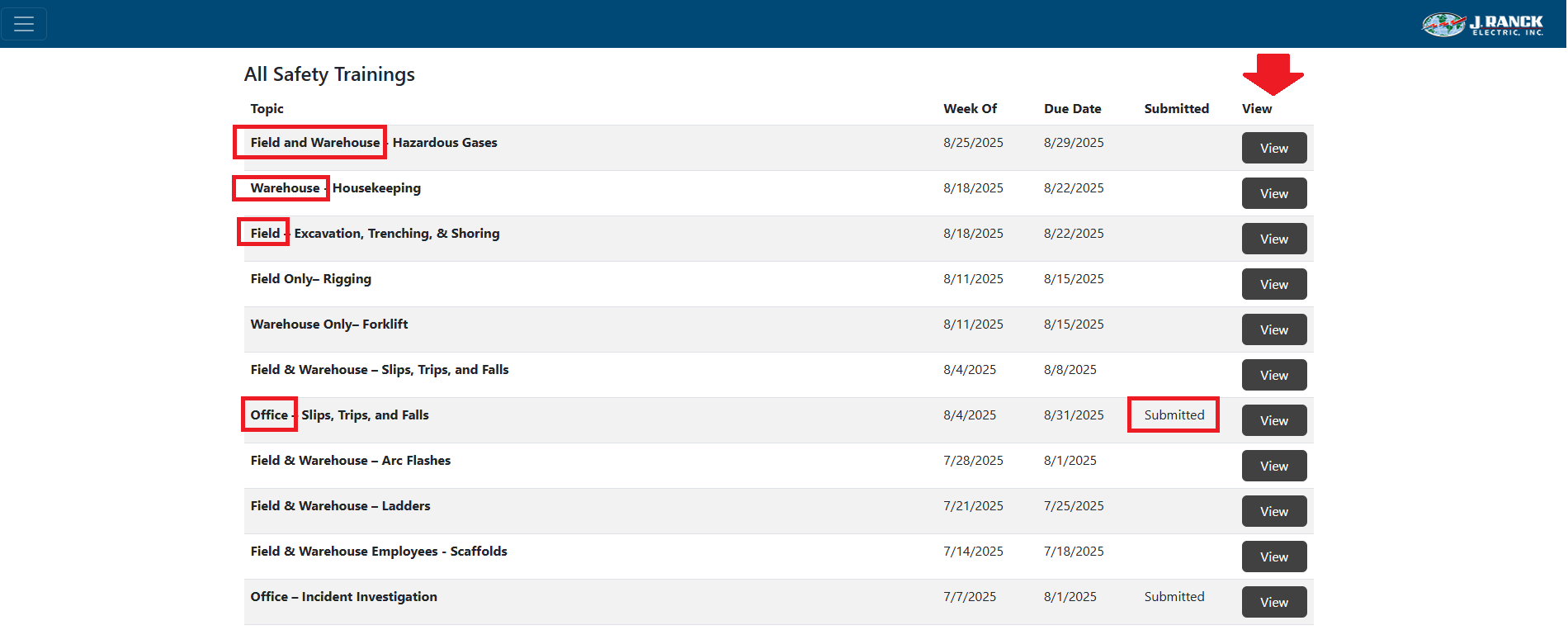The height and width of the screenshot is (630, 1568).
Task: View the Office Incident Investigation training
Action: click(1273, 603)
